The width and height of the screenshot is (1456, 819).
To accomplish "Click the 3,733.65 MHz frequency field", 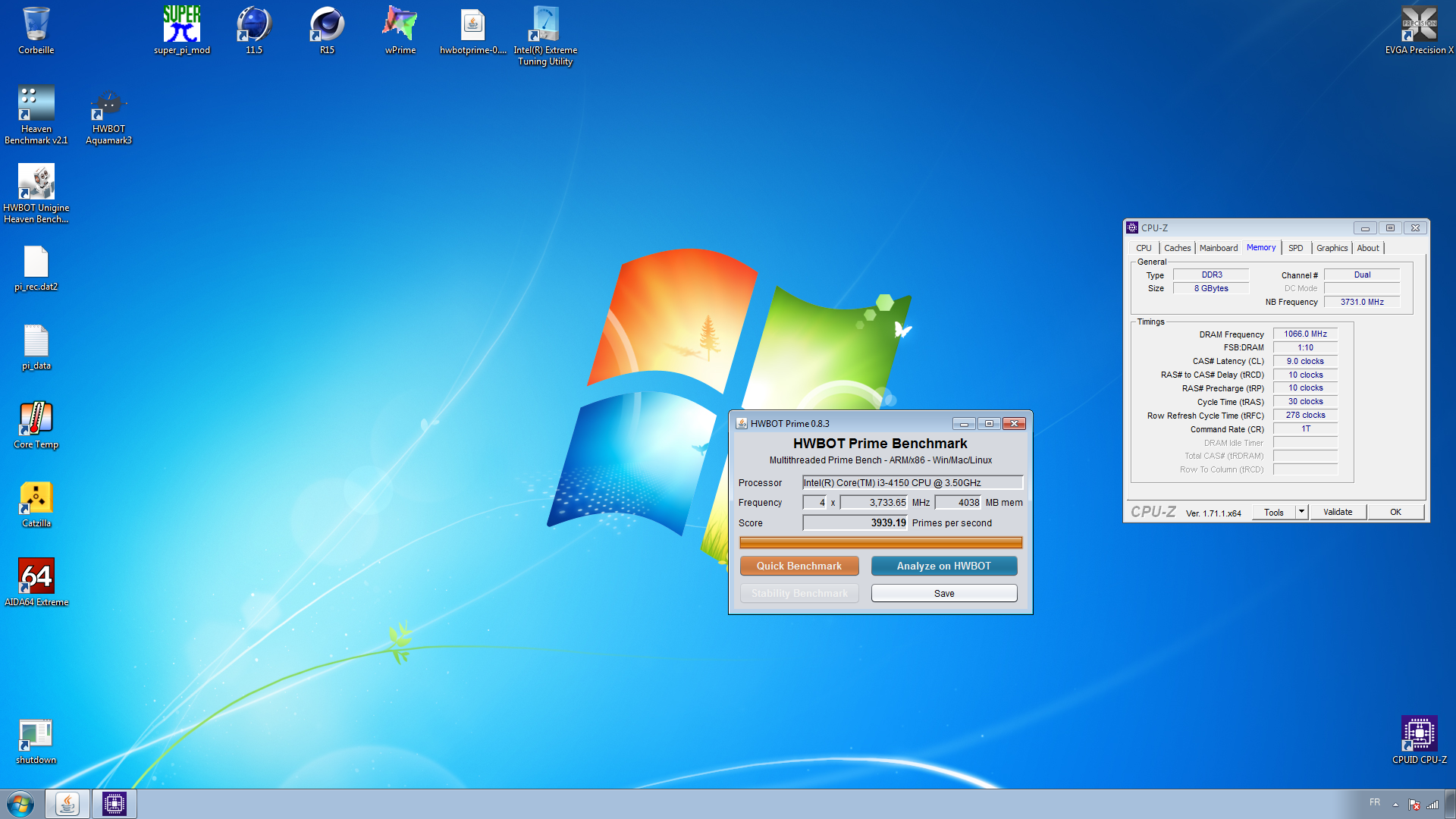I will point(874,502).
